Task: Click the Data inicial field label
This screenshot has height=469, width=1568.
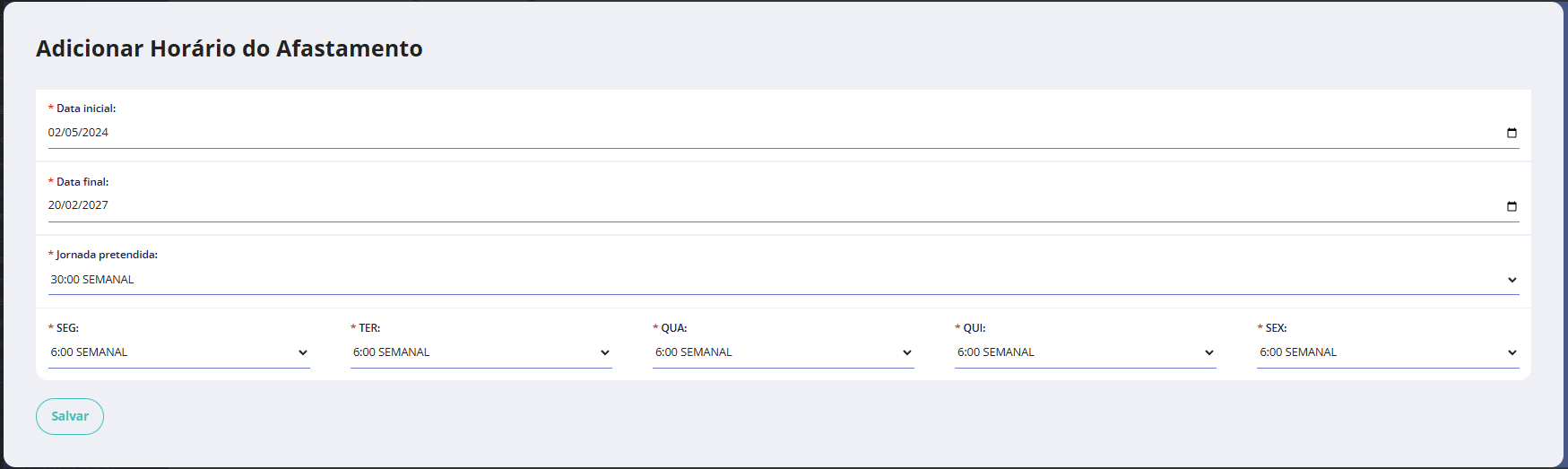Action: point(86,109)
